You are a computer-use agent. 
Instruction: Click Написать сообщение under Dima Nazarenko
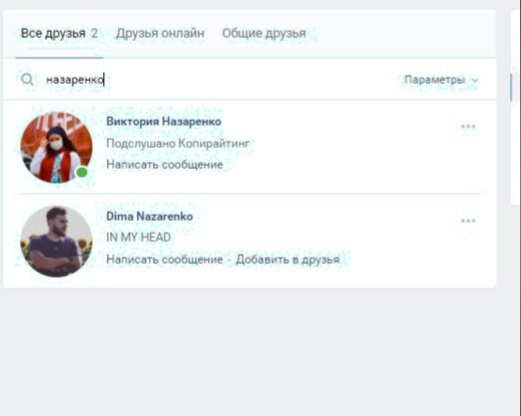(164, 259)
